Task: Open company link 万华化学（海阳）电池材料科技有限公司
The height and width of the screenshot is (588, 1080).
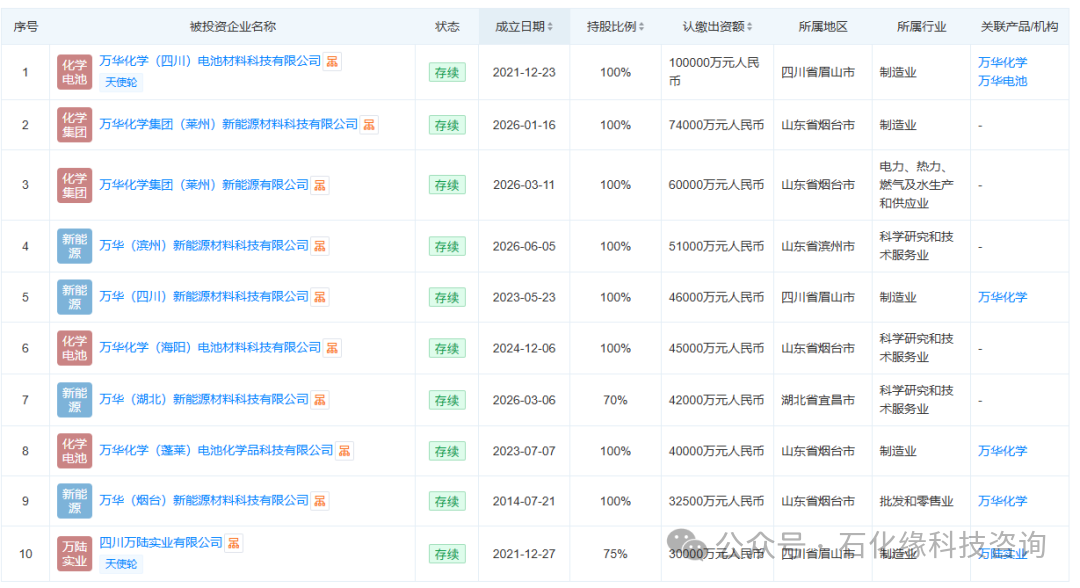Action: (x=210, y=347)
